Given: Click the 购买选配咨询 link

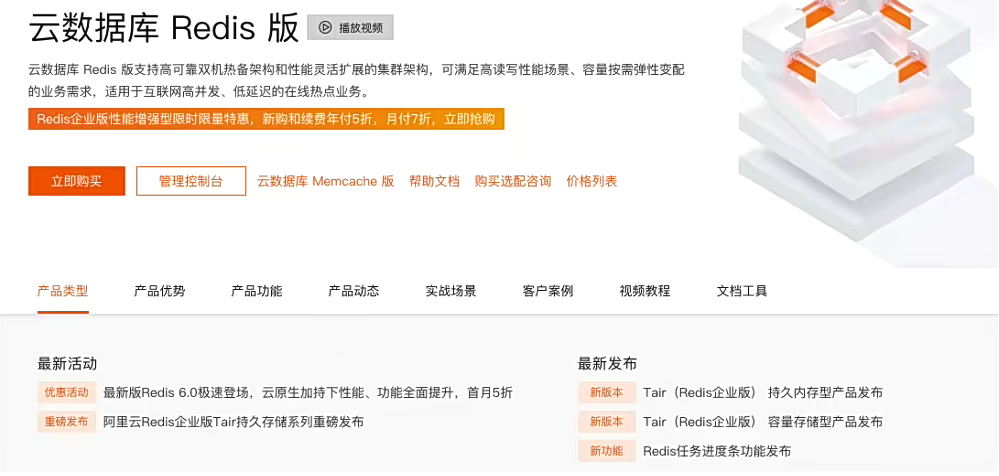Looking at the screenshot, I should click(x=513, y=181).
